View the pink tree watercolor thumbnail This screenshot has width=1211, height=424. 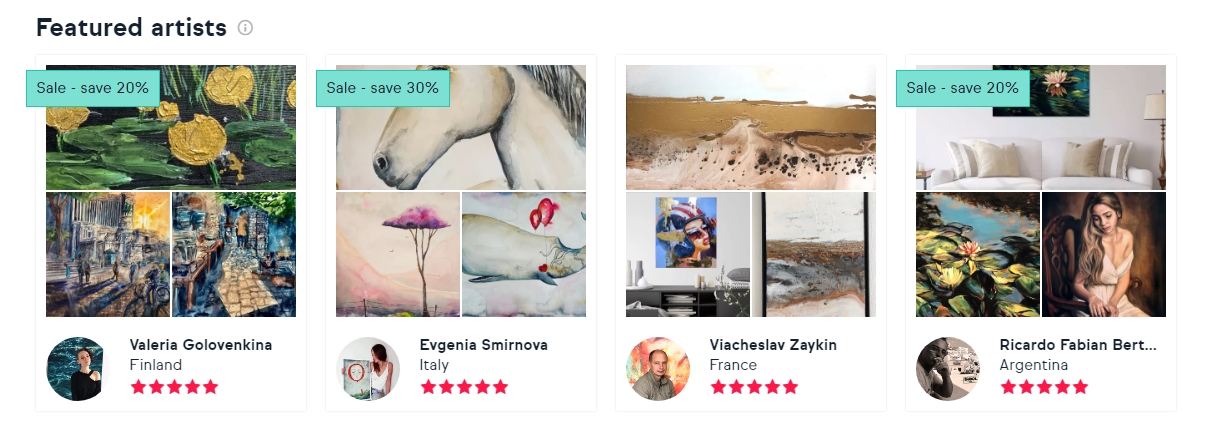coord(398,254)
